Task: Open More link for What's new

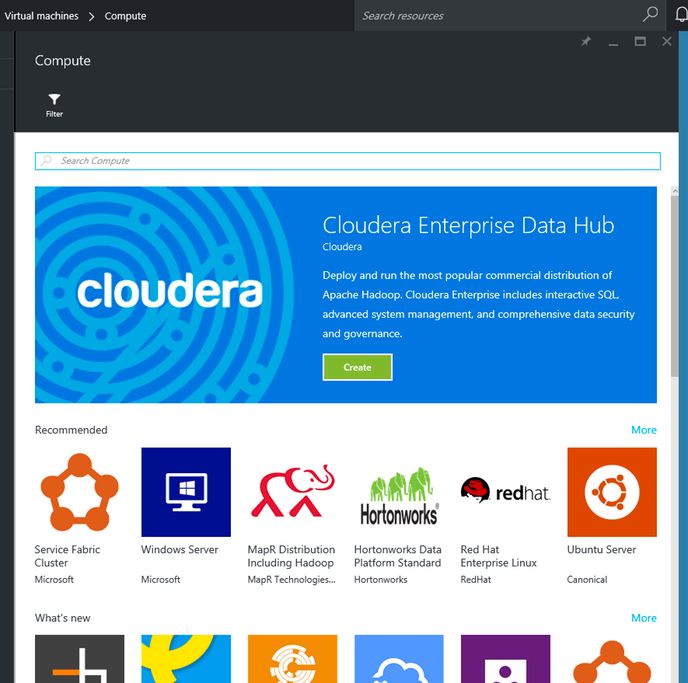Action: [644, 618]
